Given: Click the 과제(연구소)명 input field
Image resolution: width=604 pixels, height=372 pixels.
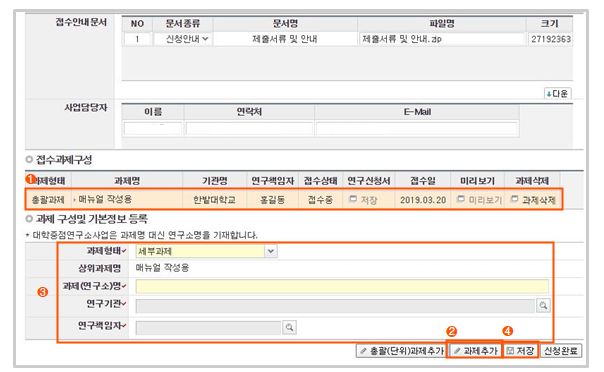Looking at the screenshot, I should (x=342, y=287).
